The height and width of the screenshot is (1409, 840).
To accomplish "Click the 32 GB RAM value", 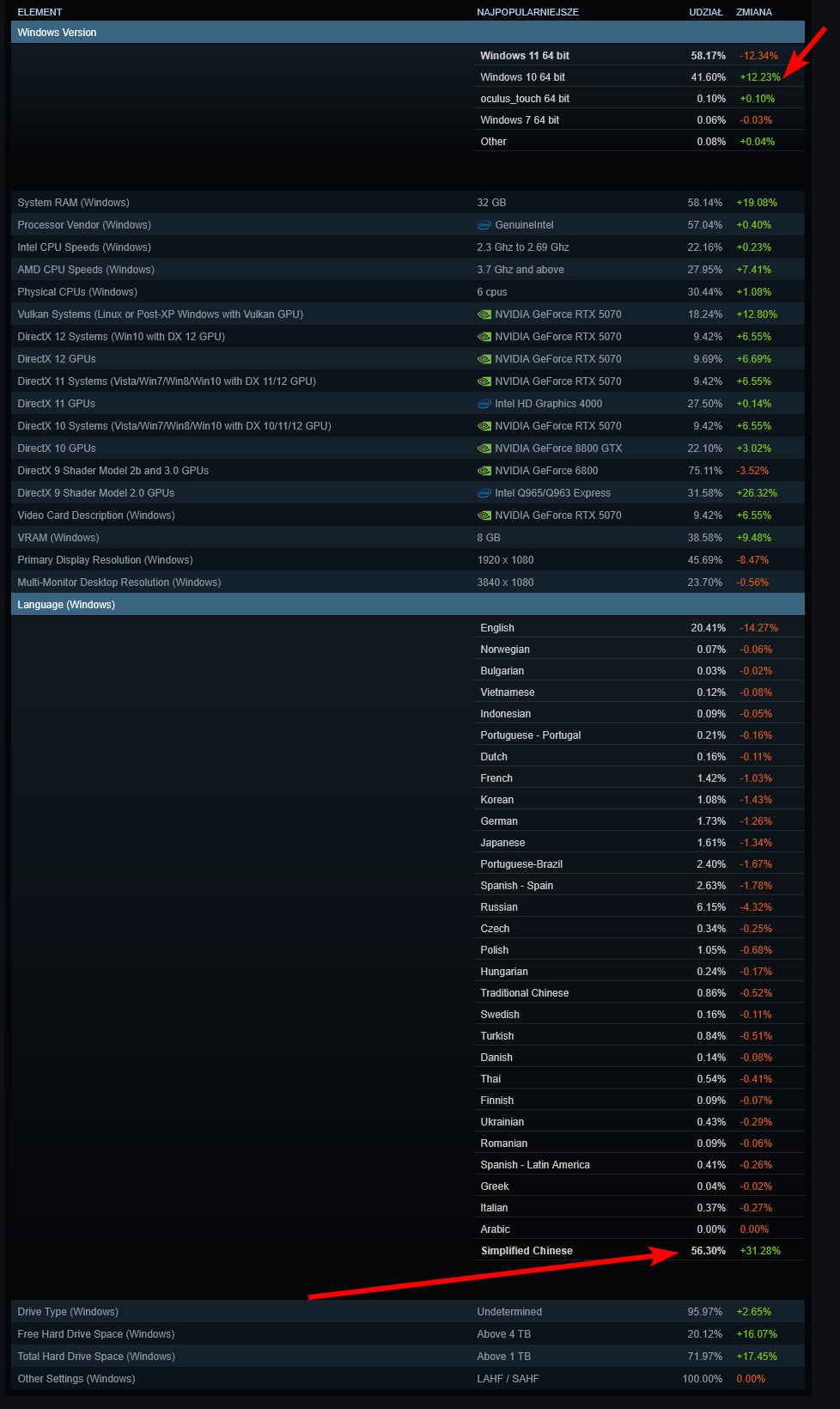I will pos(491,203).
